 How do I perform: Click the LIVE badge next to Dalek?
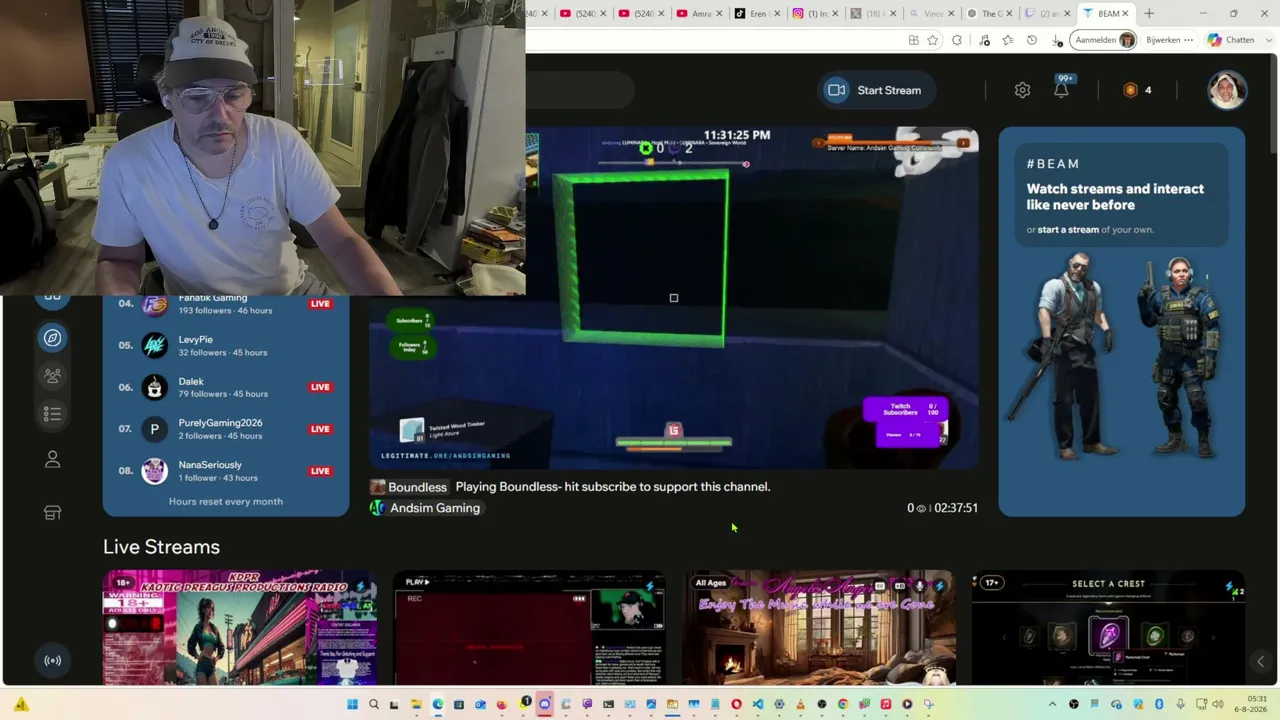coord(320,387)
